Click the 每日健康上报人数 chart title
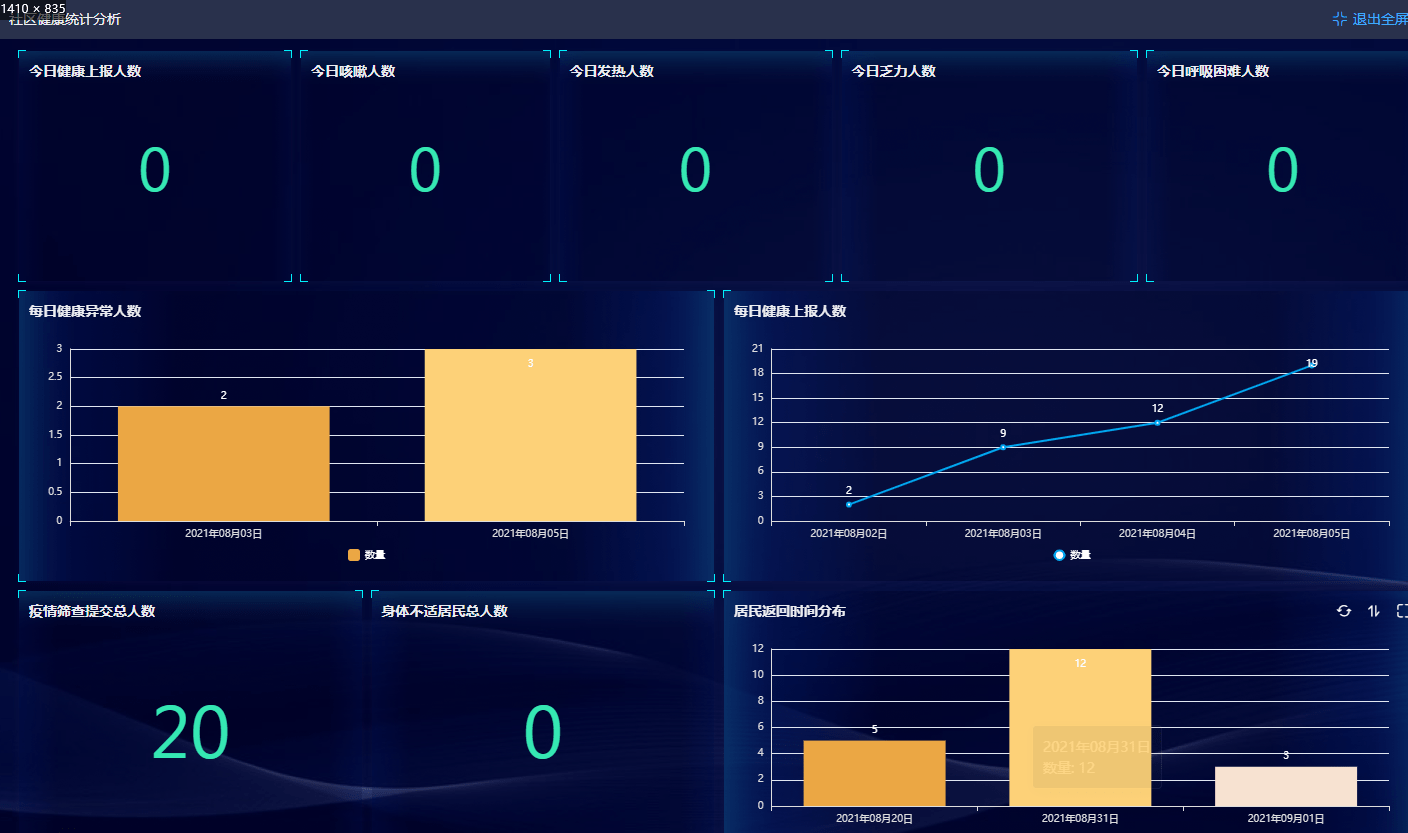The image size is (1408, 833). pyautogui.click(x=790, y=311)
